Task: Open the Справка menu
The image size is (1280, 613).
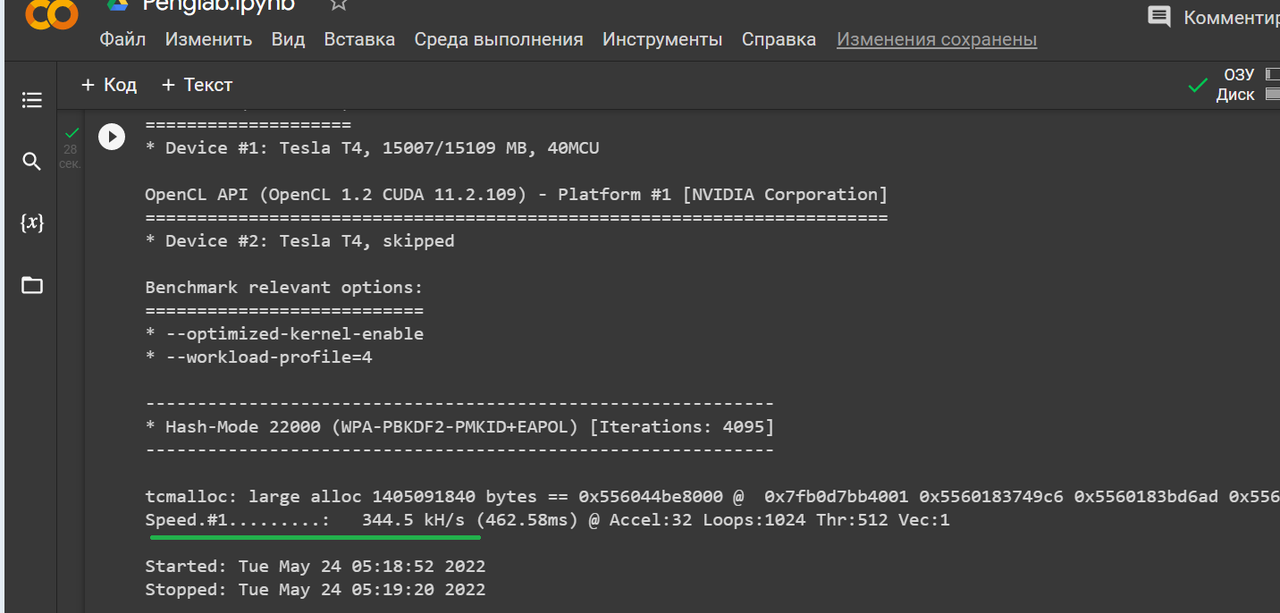Action: point(779,40)
